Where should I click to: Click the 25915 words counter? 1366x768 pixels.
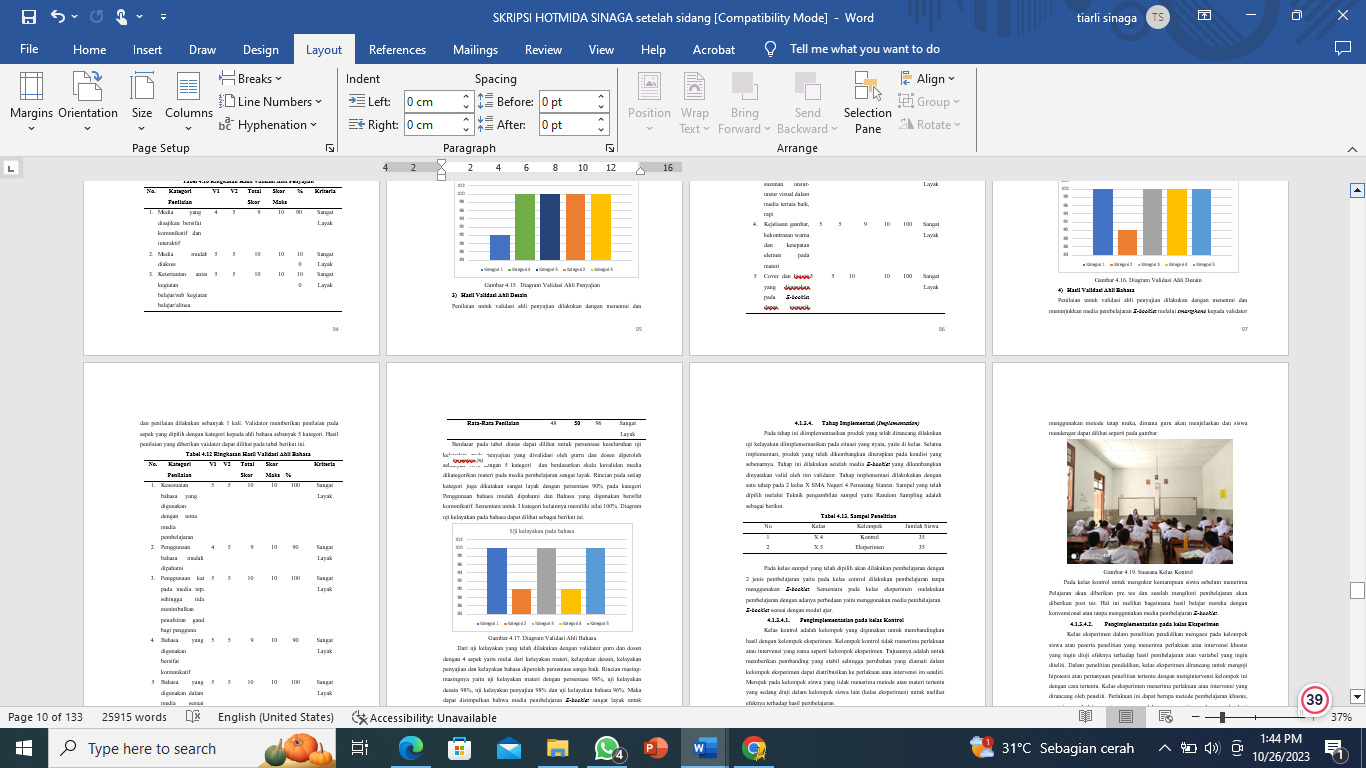point(134,717)
